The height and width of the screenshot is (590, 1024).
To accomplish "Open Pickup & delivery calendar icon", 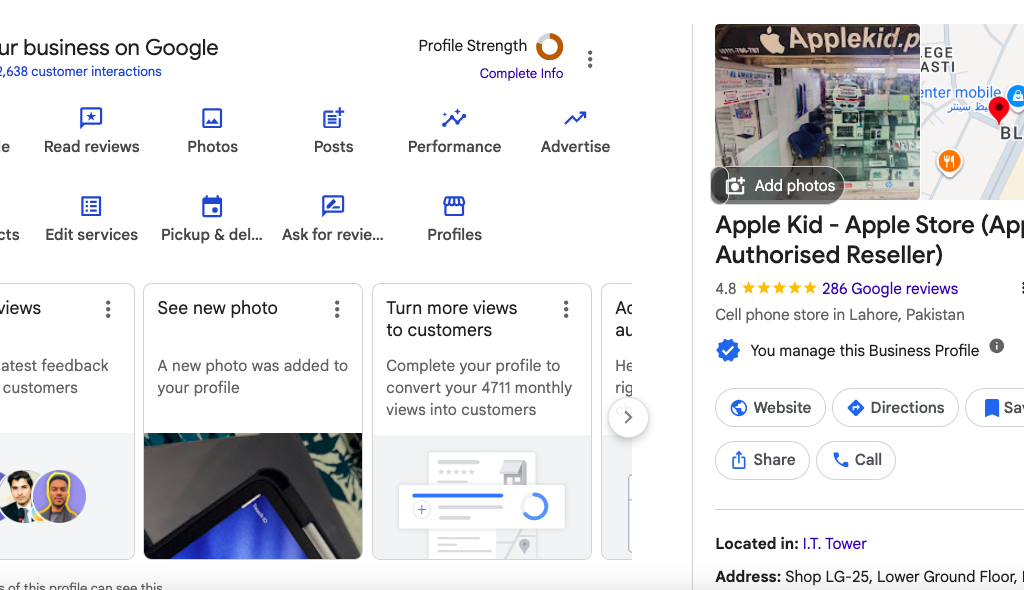I will [x=212, y=206].
